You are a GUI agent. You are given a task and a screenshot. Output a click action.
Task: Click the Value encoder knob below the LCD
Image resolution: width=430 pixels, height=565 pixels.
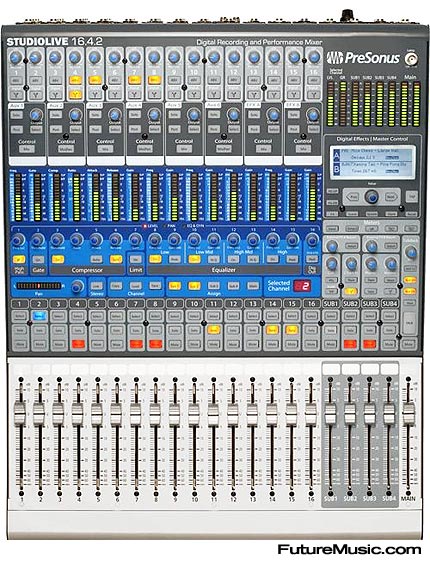[372, 197]
